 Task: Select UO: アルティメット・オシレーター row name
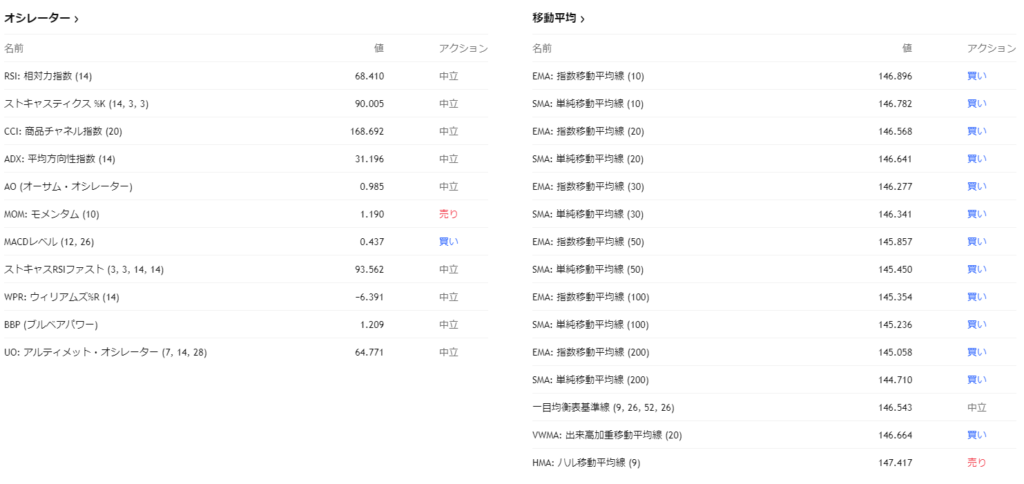point(105,352)
